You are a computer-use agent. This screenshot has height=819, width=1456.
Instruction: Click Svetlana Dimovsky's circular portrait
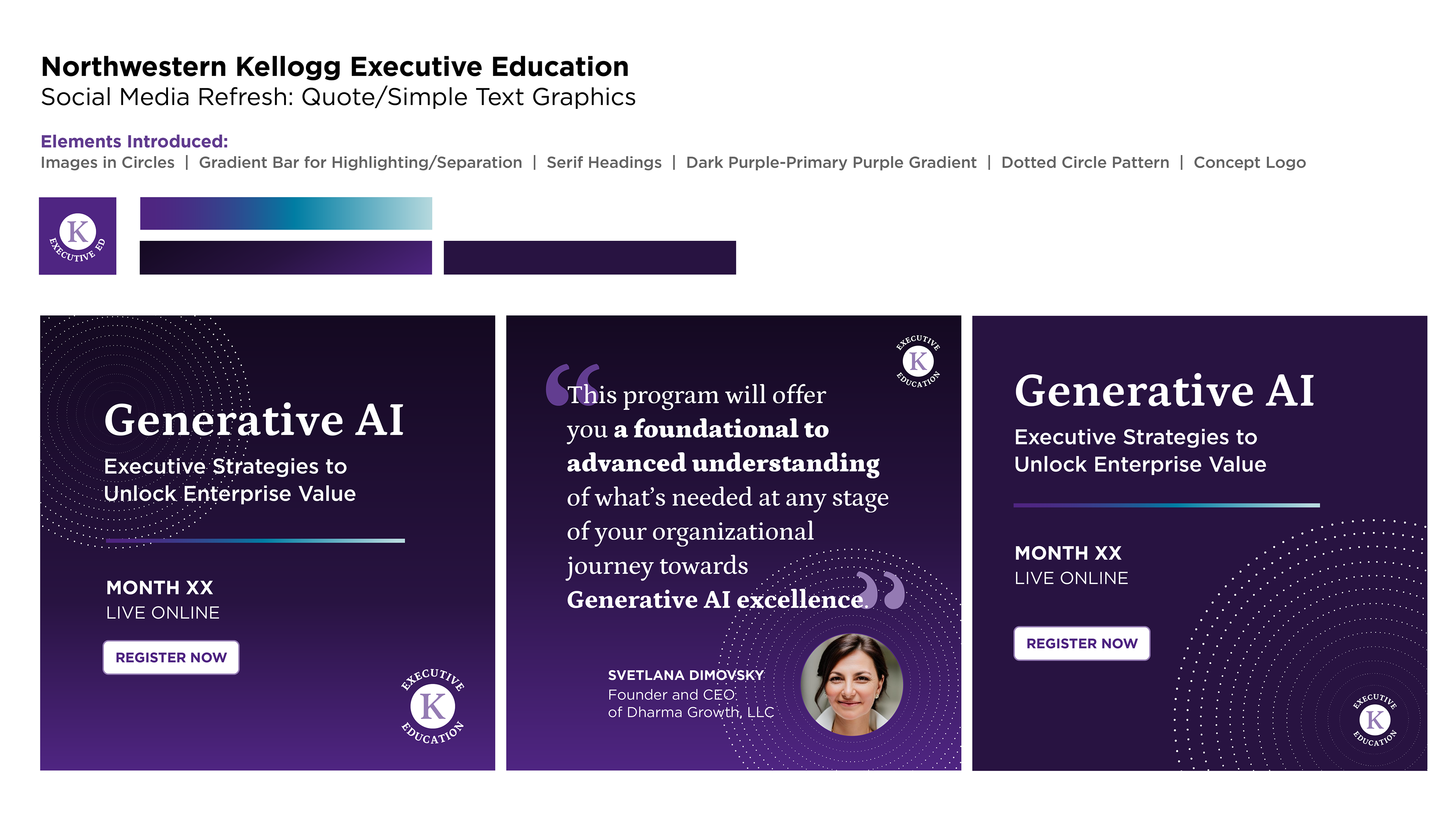[x=852, y=684]
